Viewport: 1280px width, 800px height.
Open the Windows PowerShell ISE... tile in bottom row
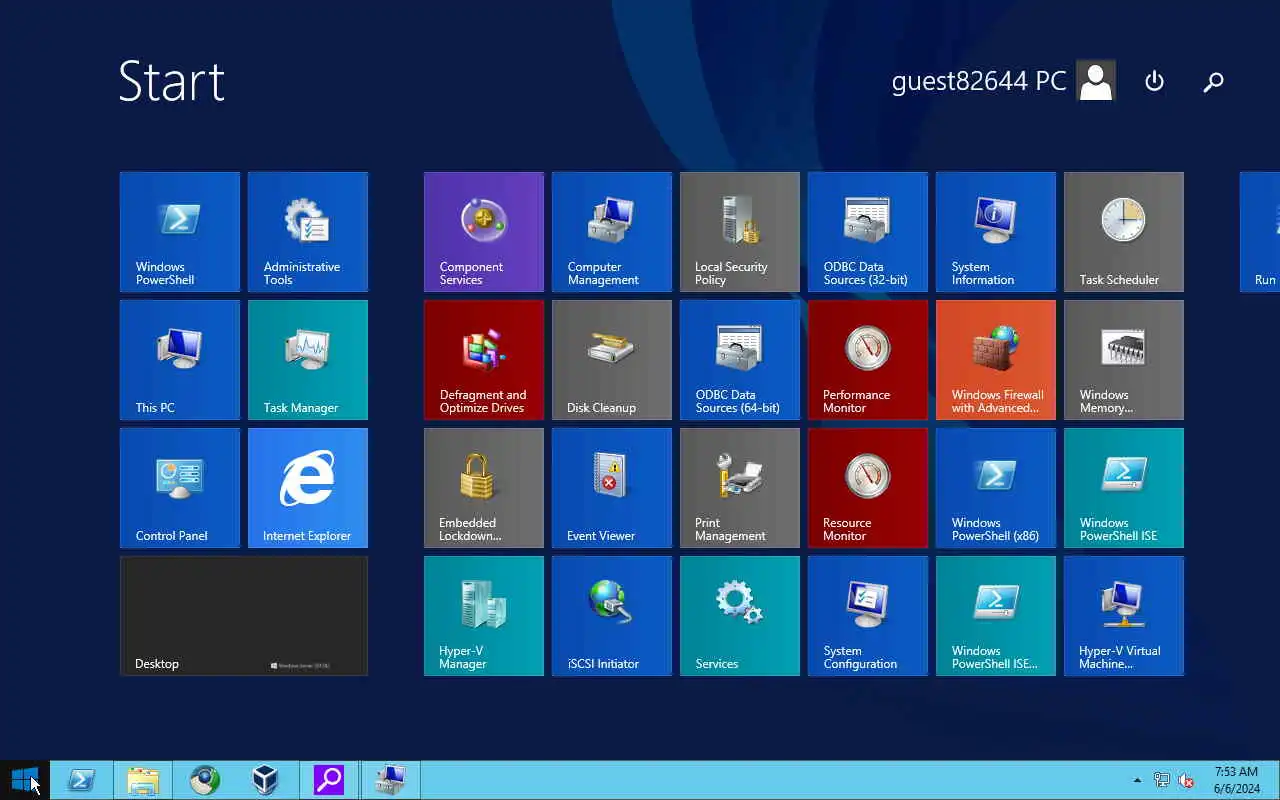point(996,616)
